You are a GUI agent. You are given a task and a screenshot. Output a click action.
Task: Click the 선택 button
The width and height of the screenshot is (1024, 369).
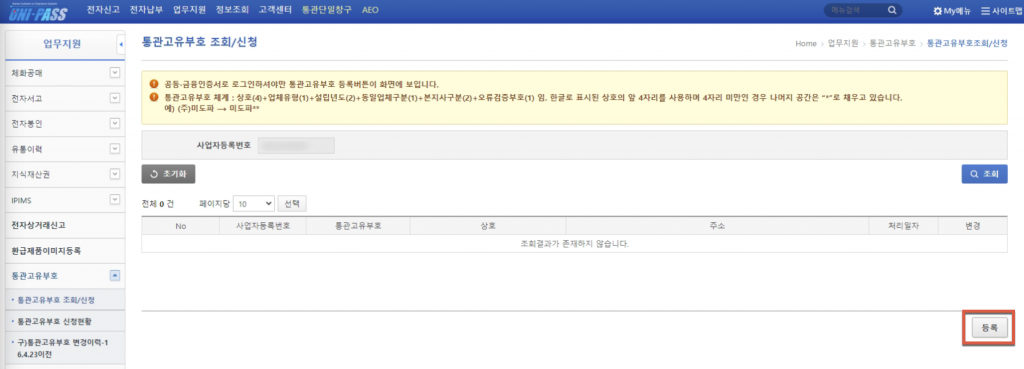(x=292, y=204)
